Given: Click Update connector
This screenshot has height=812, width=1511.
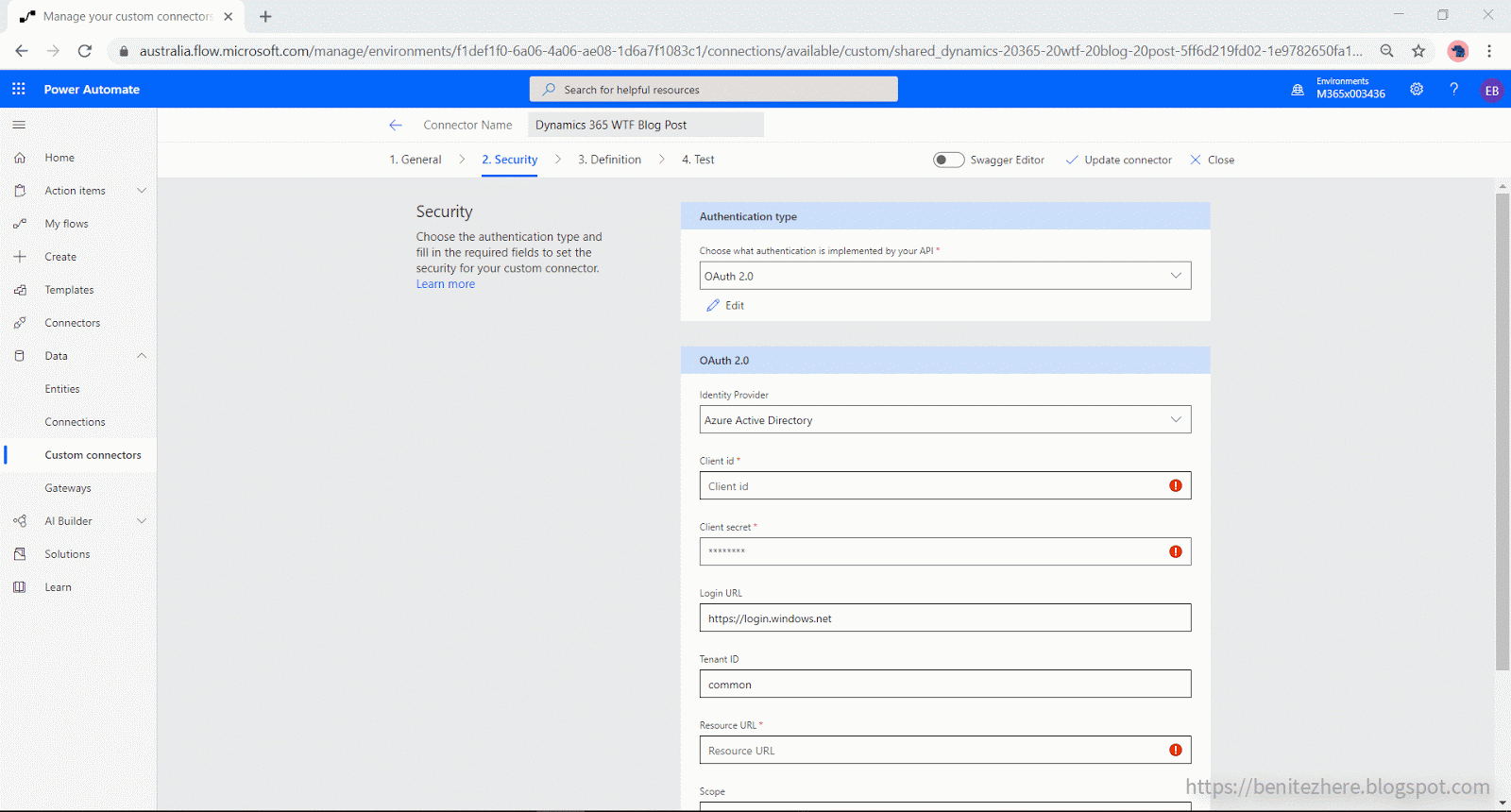Looking at the screenshot, I should [x=1119, y=160].
